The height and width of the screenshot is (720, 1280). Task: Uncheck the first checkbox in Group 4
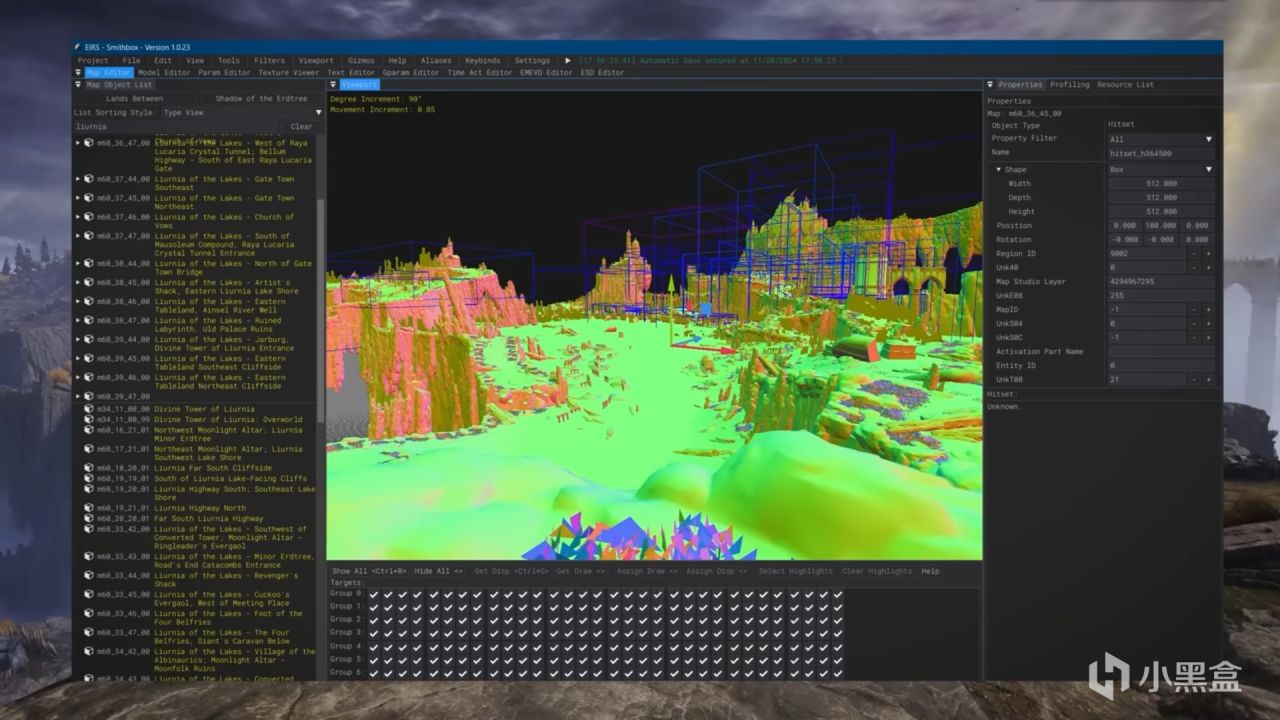(x=374, y=647)
